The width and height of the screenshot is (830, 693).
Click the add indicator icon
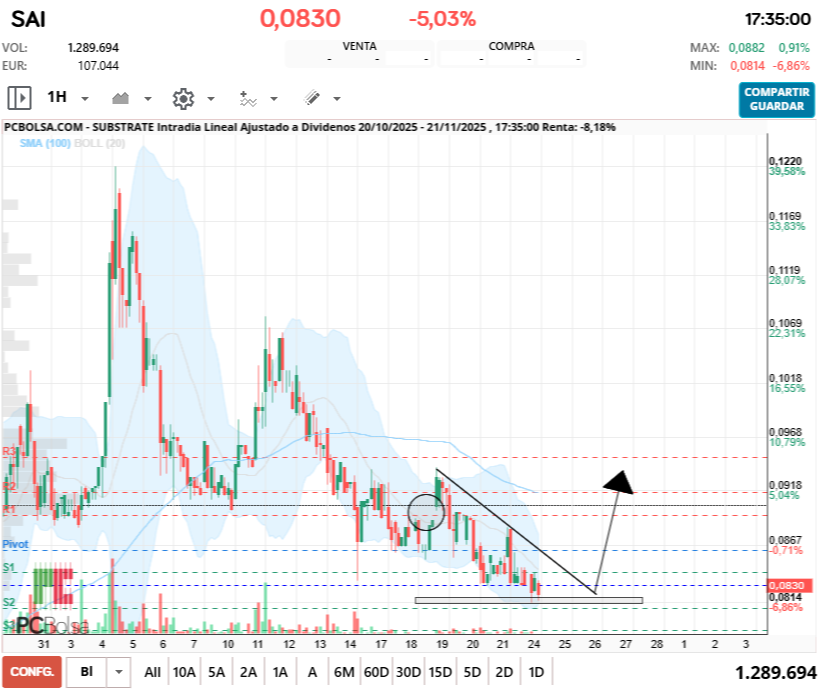pos(247,98)
